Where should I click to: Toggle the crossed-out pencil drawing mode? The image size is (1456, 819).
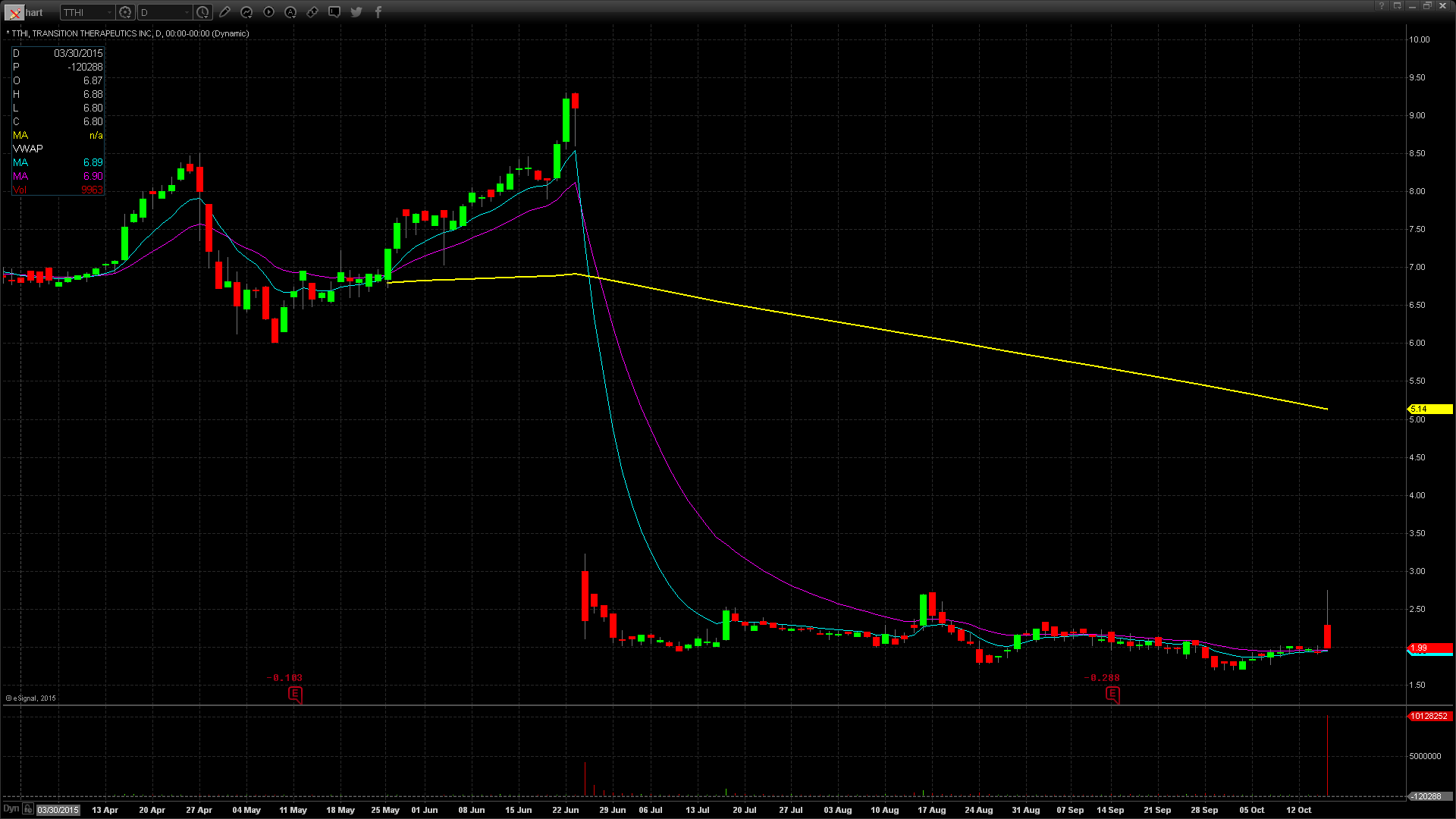14,13
